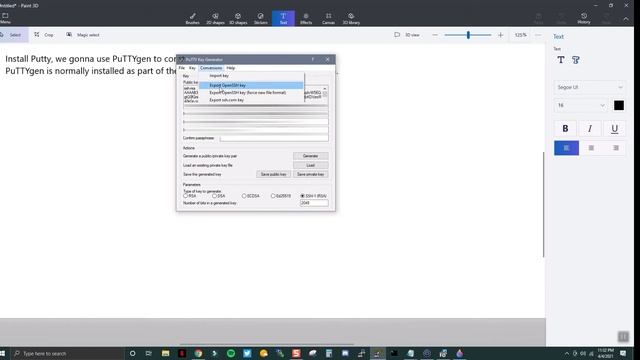The height and width of the screenshot is (360, 640).
Task: Open Conversions menu in PuTTY Key Generator
Action: 211,68
